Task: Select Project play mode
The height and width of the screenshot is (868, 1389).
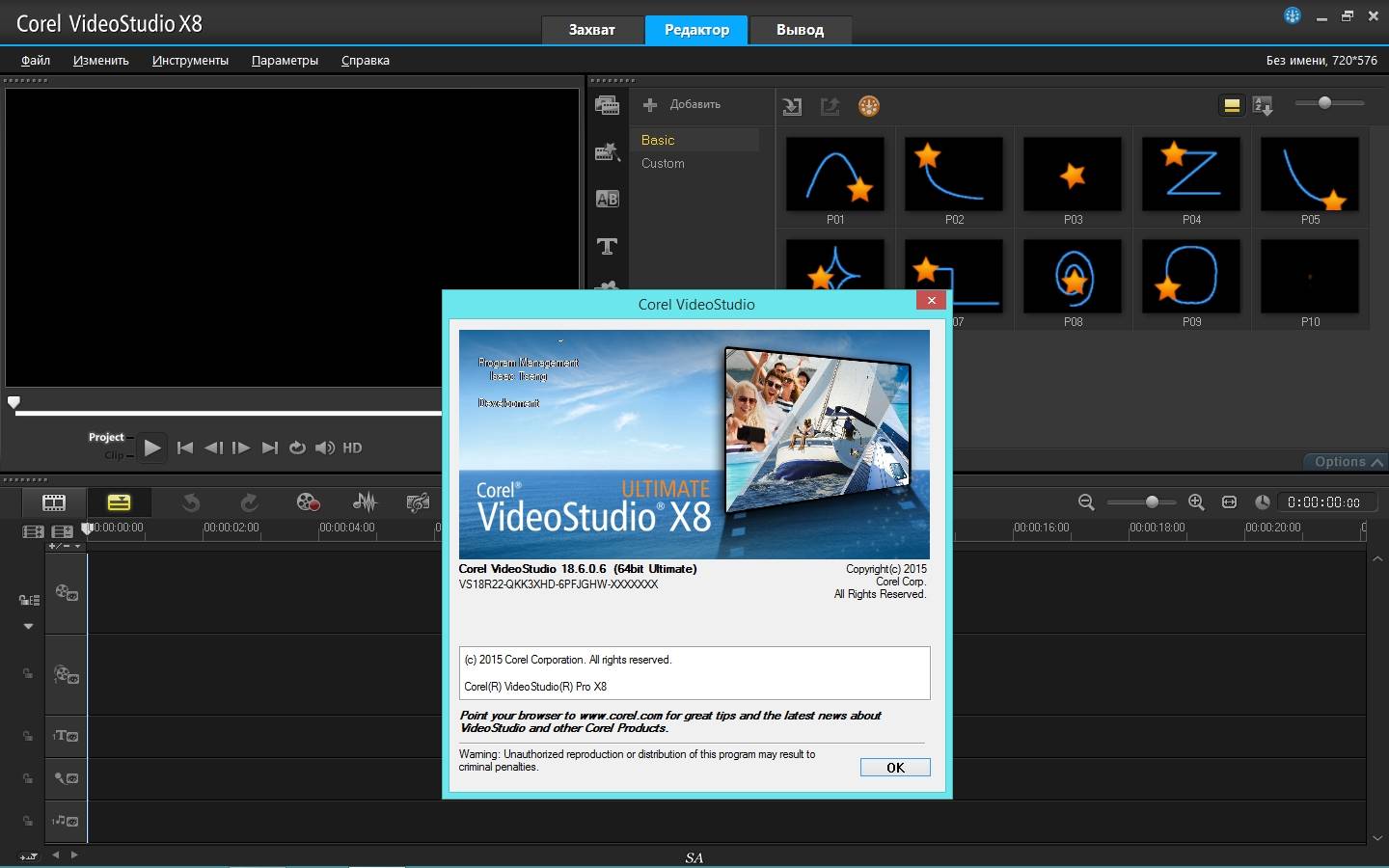Action: click(x=106, y=437)
